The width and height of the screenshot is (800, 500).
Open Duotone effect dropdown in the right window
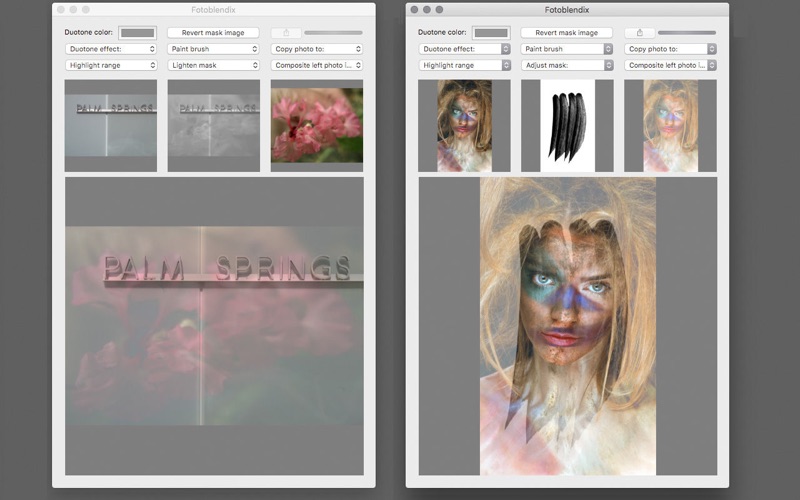(x=464, y=49)
